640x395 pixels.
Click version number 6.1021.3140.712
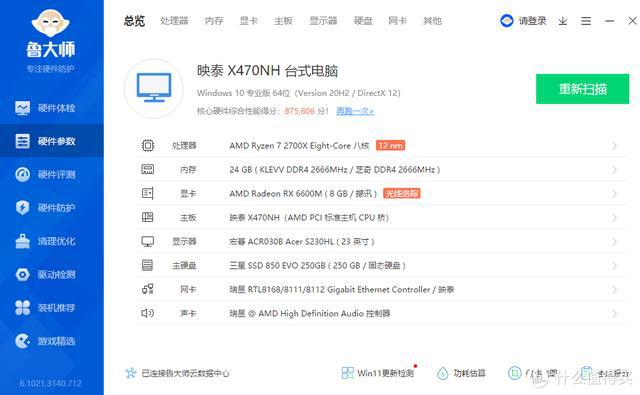51,383
